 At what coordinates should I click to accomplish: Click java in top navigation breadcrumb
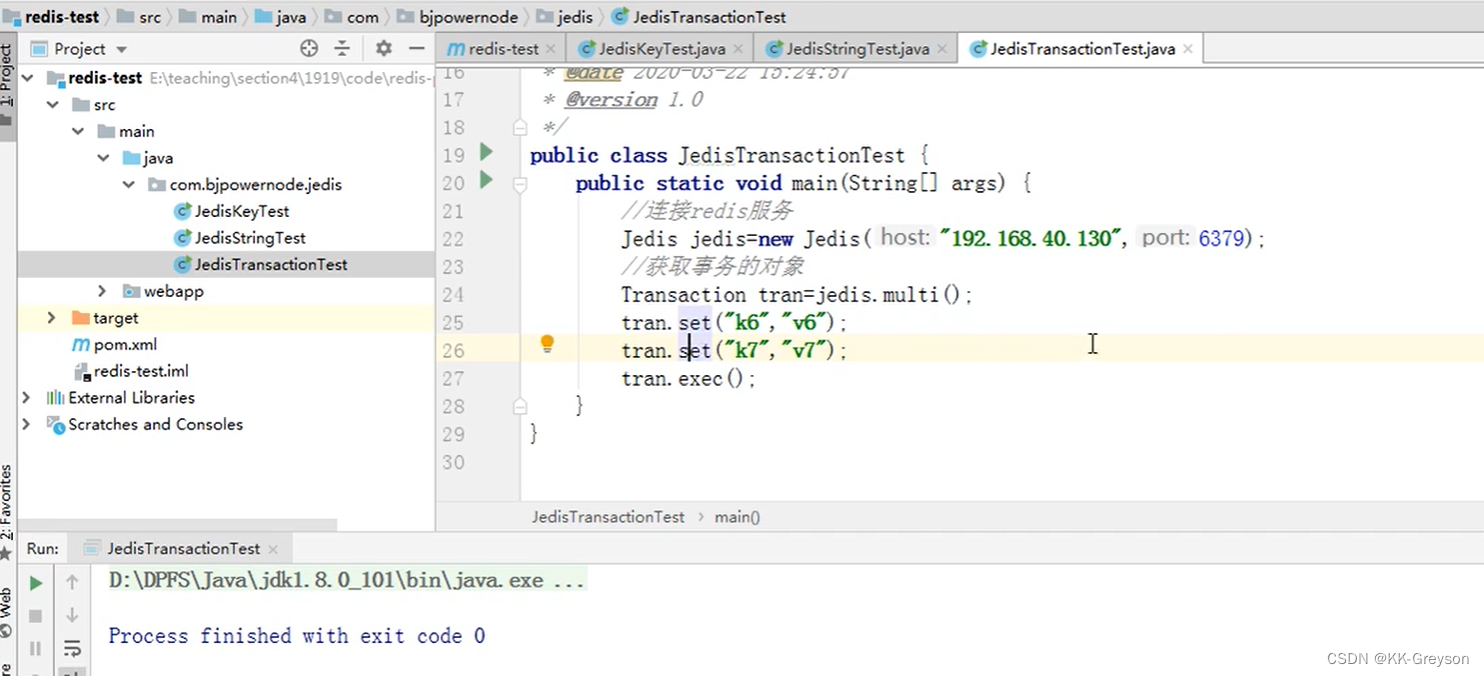281,17
